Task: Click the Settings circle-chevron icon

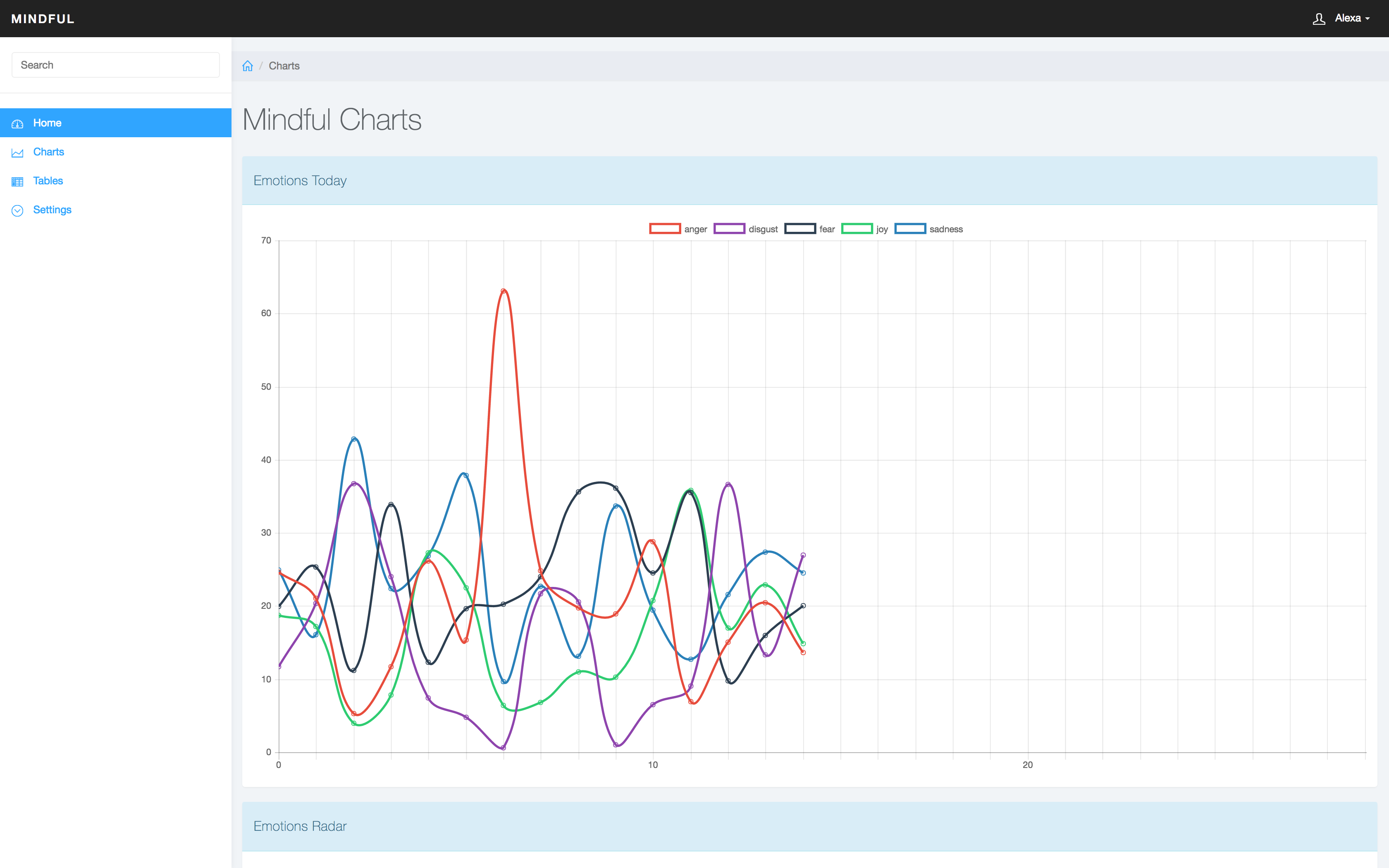Action: [17, 211]
